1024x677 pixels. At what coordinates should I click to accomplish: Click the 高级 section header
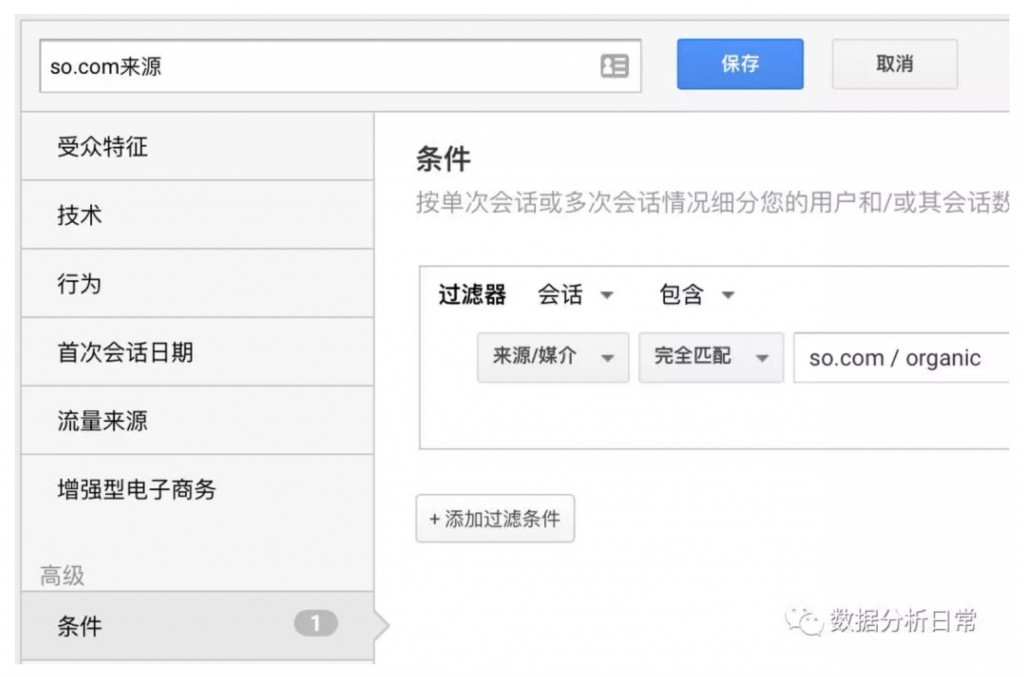click(62, 576)
